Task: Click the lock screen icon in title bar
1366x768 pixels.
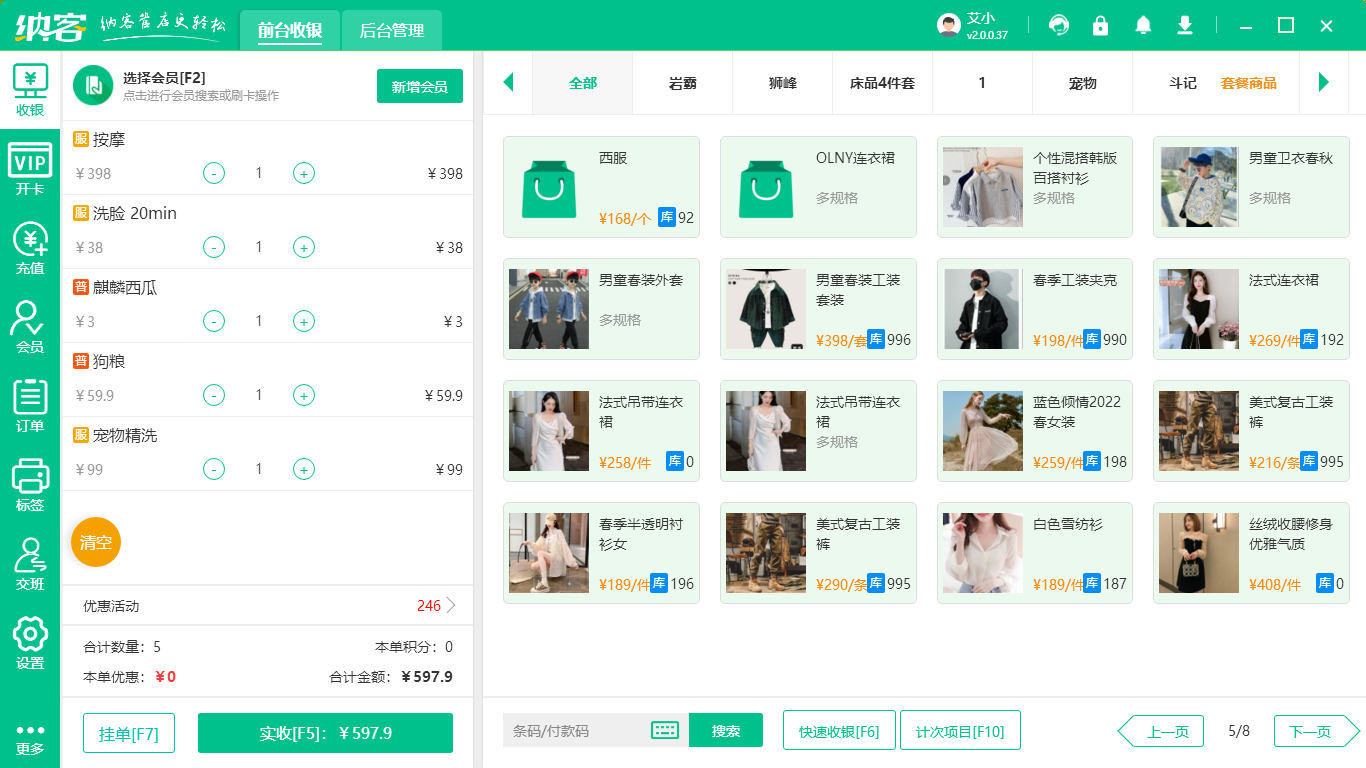Action: [1101, 25]
